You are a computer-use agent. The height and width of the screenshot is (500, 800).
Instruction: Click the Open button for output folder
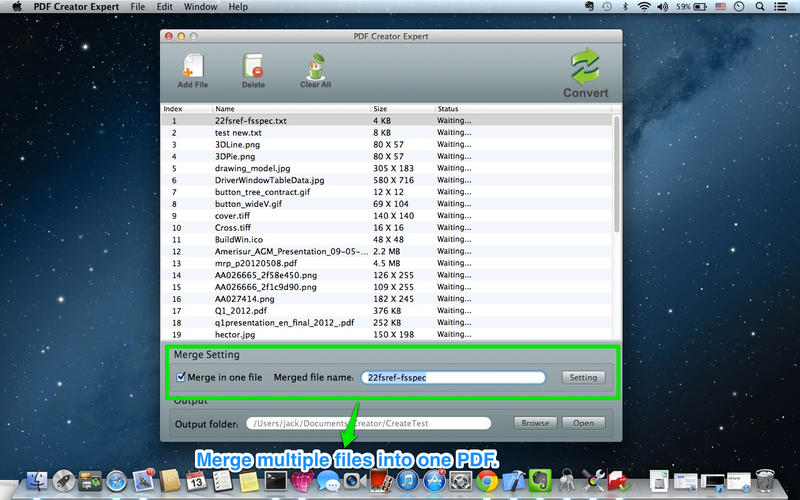click(583, 423)
